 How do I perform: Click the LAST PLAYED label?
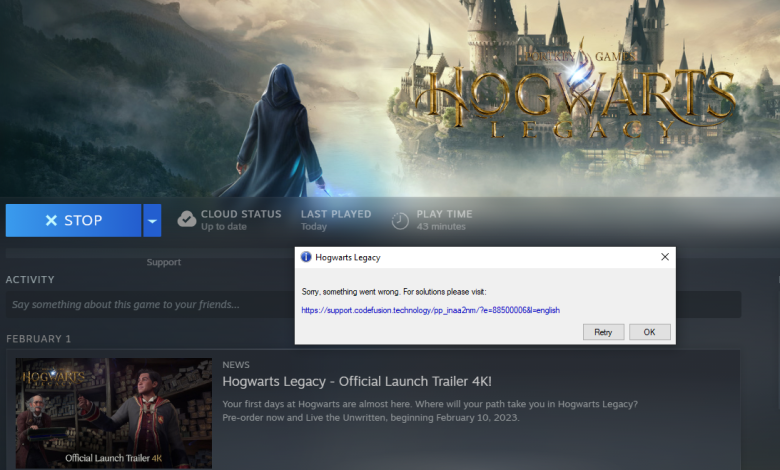tap(336, 214)
